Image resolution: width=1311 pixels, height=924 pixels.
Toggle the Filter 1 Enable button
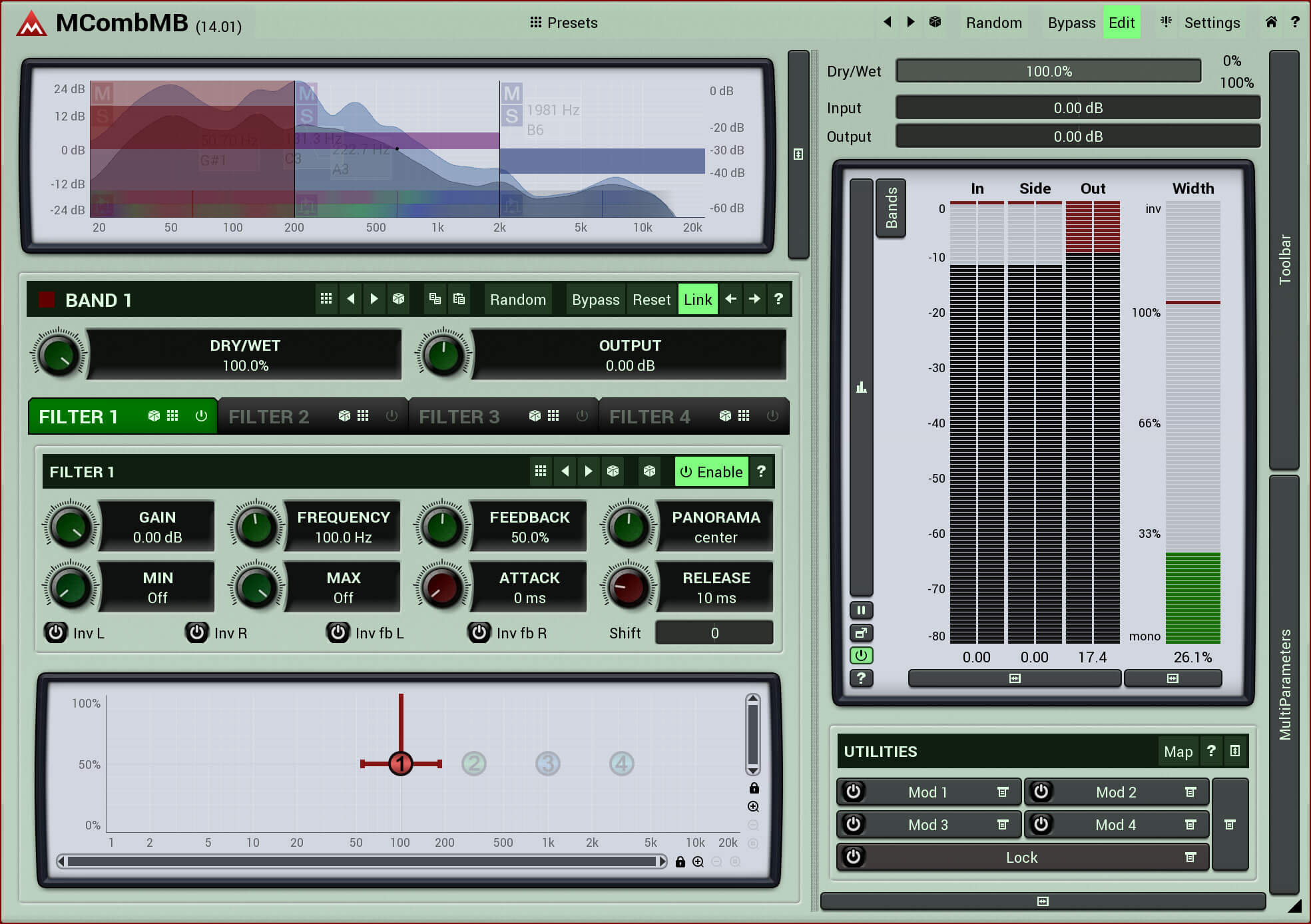pyautogui.click(x=711, y=471)
